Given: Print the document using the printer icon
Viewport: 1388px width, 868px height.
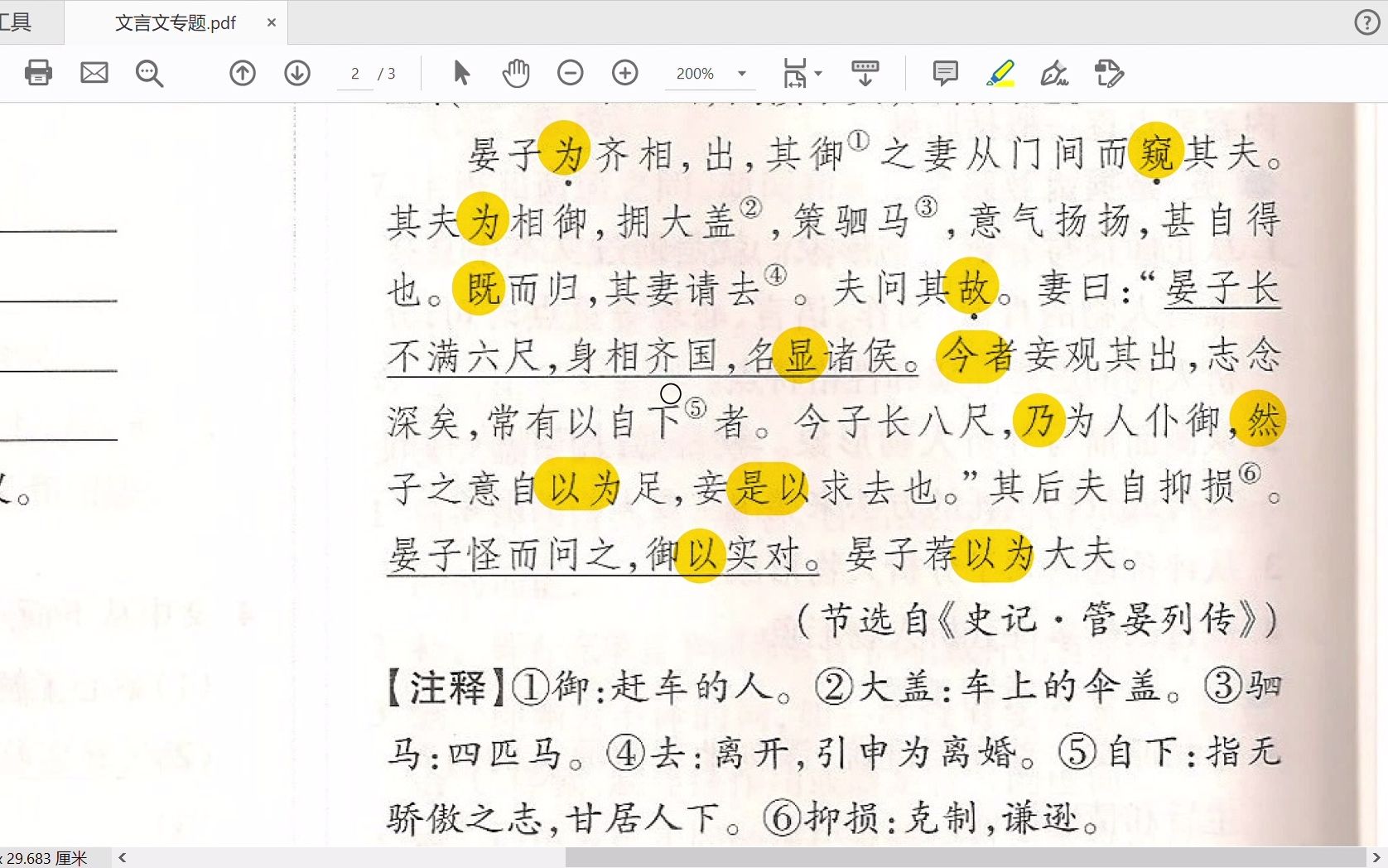Looking at the screenshot, I should (x=38, y=73).
